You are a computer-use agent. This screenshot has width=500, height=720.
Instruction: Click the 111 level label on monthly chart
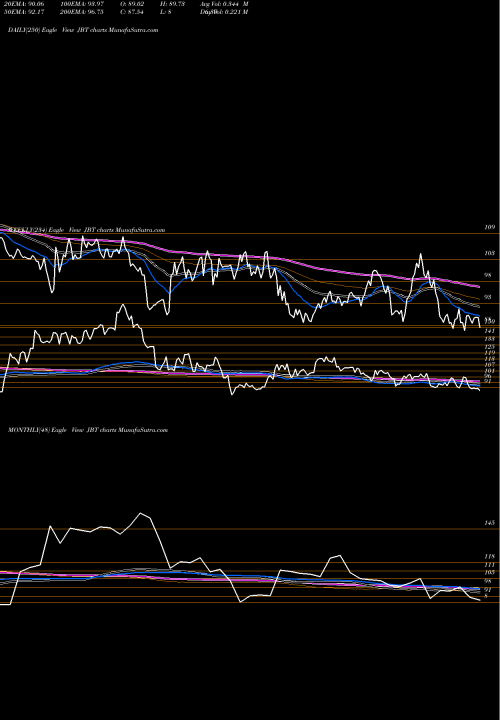tap(490, 565)
